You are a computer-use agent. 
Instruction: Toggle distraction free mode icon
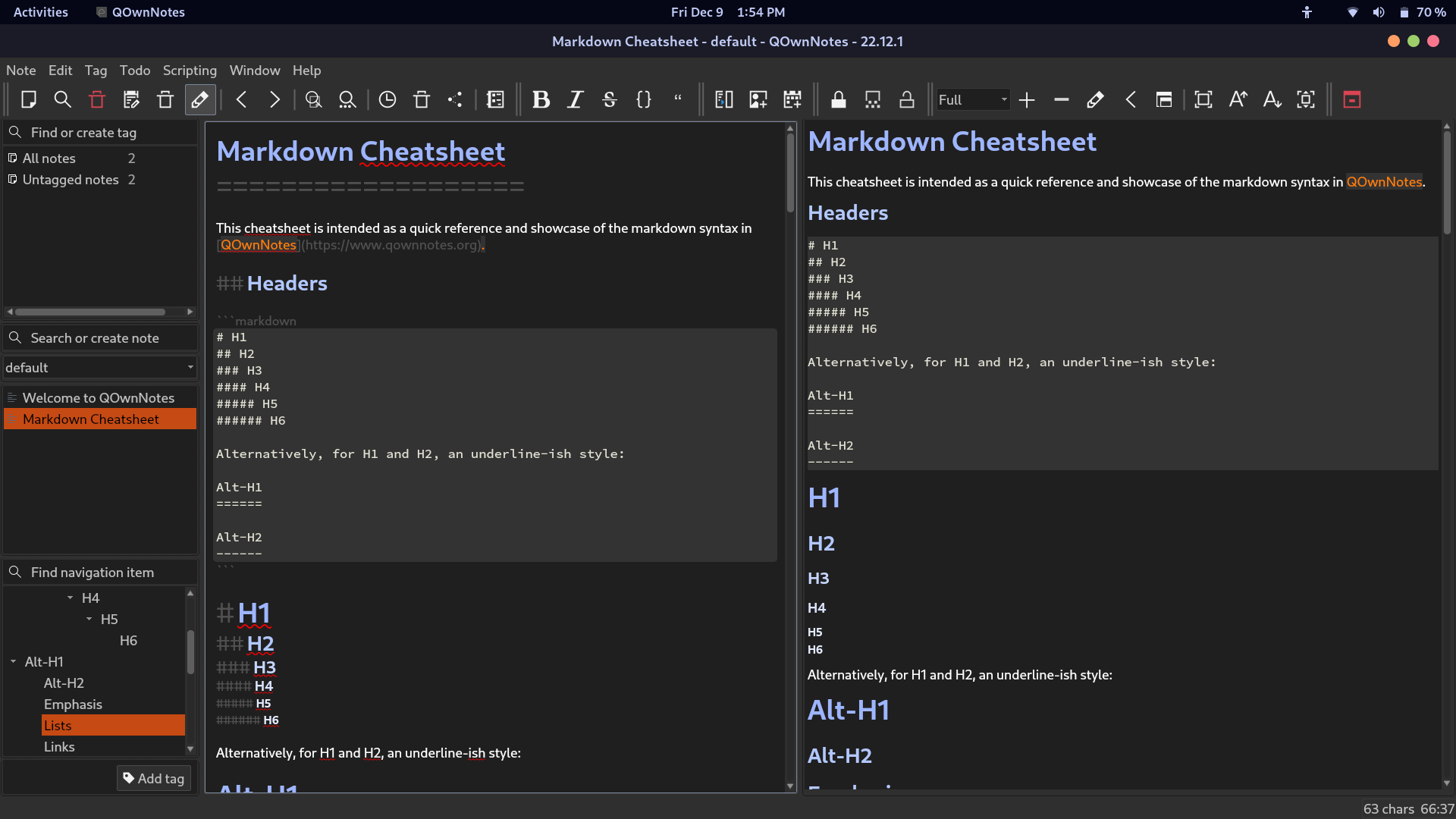(x=1203, y=99)
